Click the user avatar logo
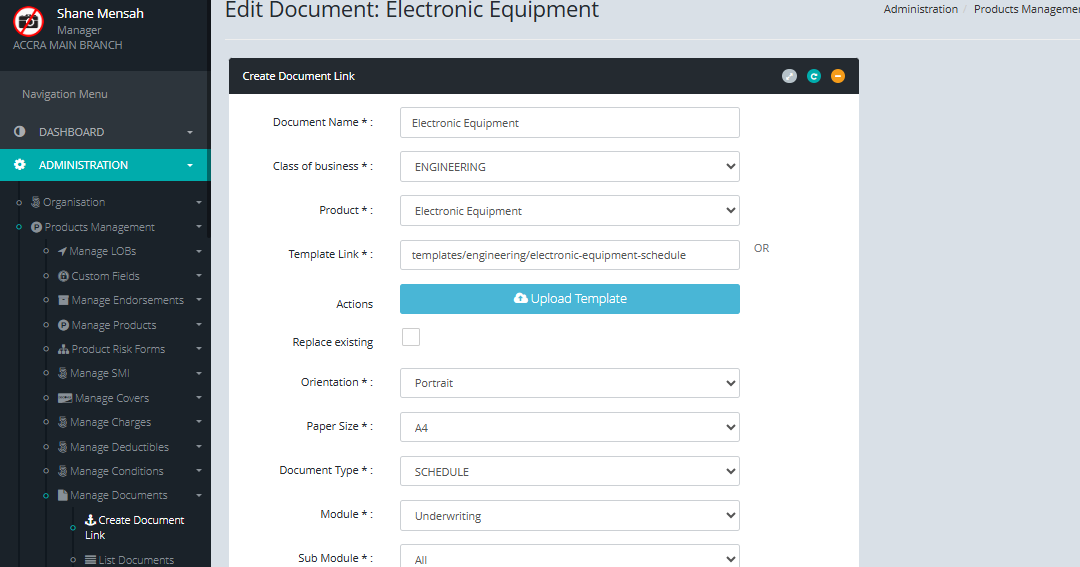Image resolution: width=1080 pixels, height=567 pixels. 28,21
